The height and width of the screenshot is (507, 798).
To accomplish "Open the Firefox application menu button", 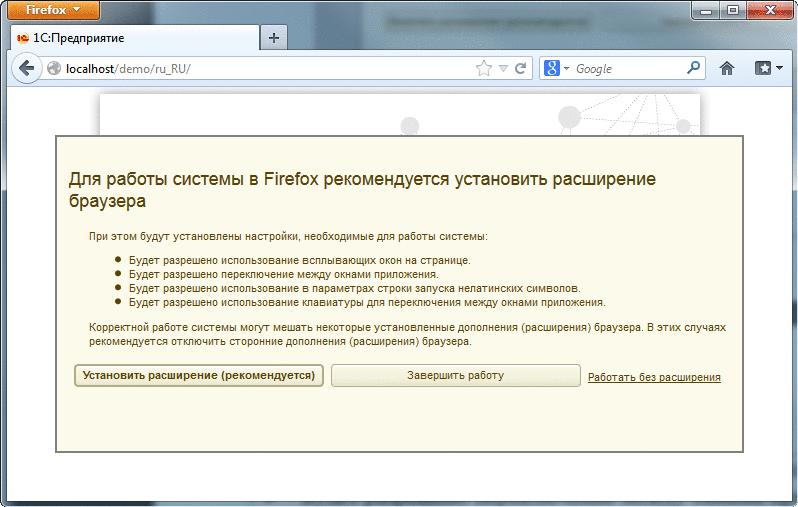I will [53, 10].
